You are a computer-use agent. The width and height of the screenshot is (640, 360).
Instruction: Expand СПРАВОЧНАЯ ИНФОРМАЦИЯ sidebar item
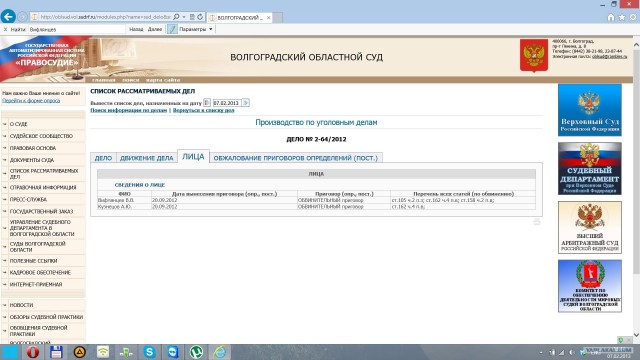click(43, 187)
